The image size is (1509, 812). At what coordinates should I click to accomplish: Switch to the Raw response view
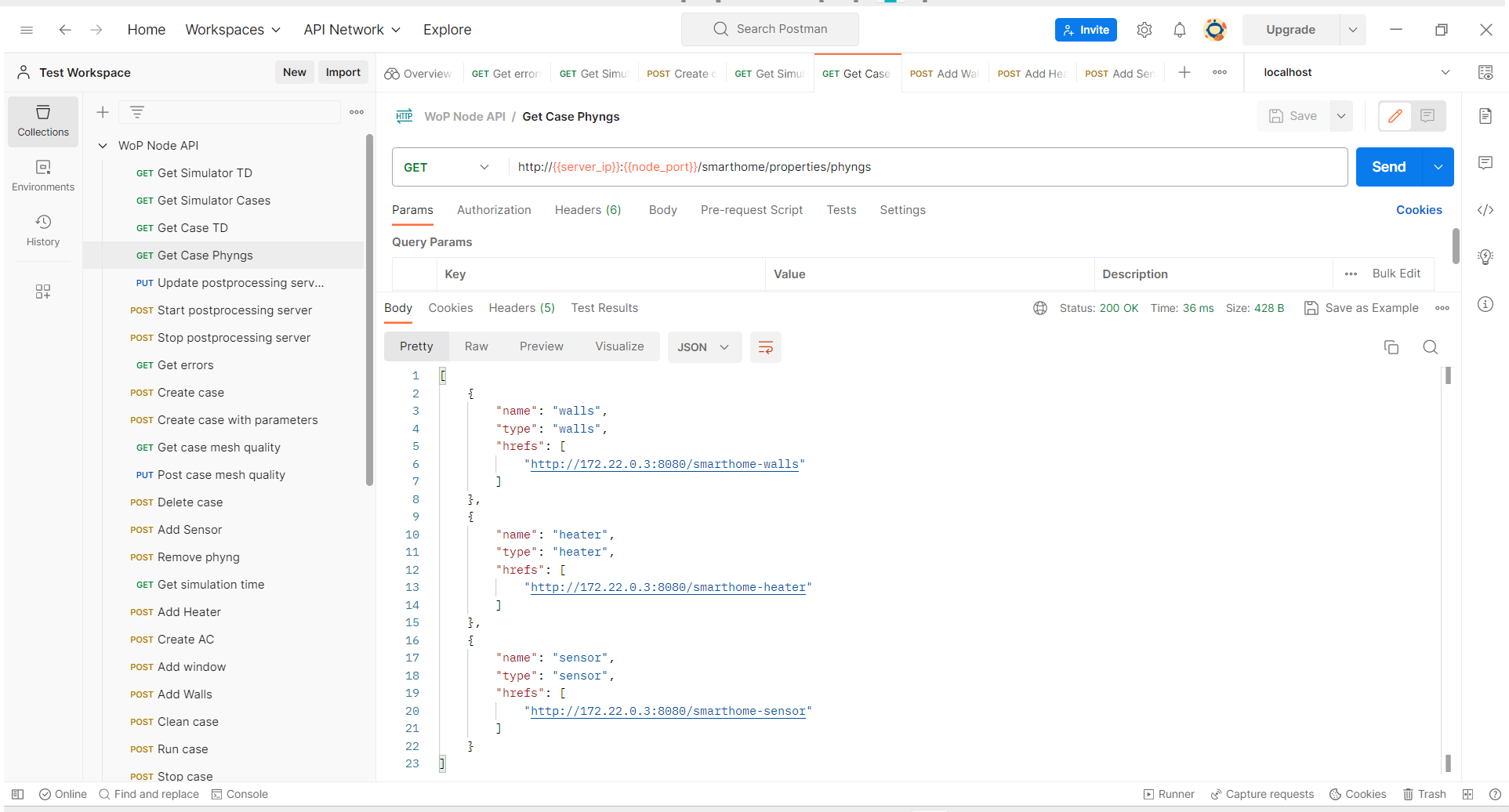click(x=477, y=346)
